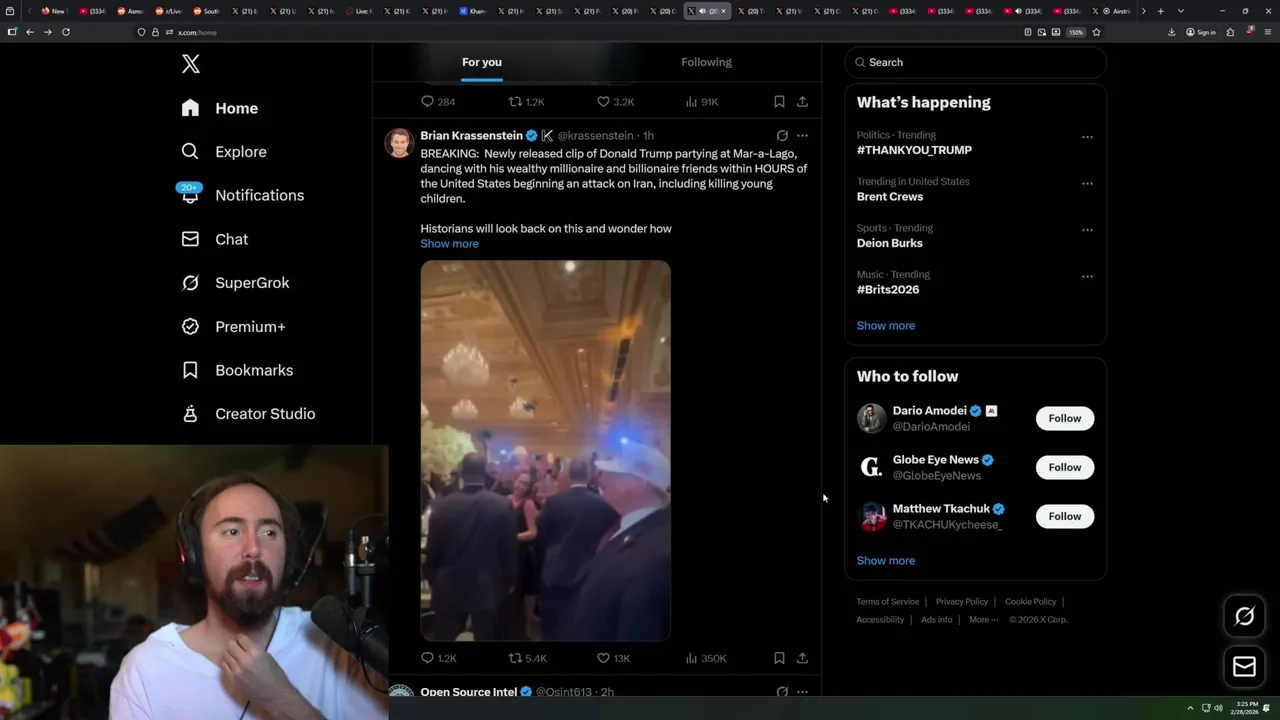1280x720 pixels.
Task: View analytics showing 350K views
Action: coord(706,658)
